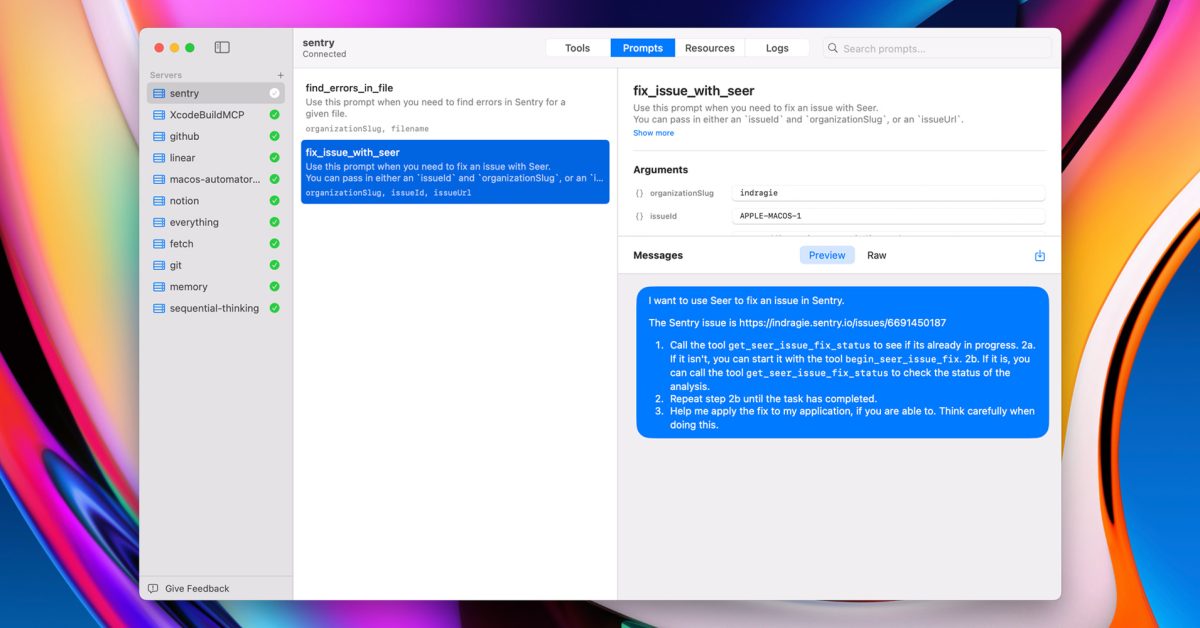Toggle the sidebar panel icon
The width and height of the screenshot is (1200, 628).
coord(222,47)
